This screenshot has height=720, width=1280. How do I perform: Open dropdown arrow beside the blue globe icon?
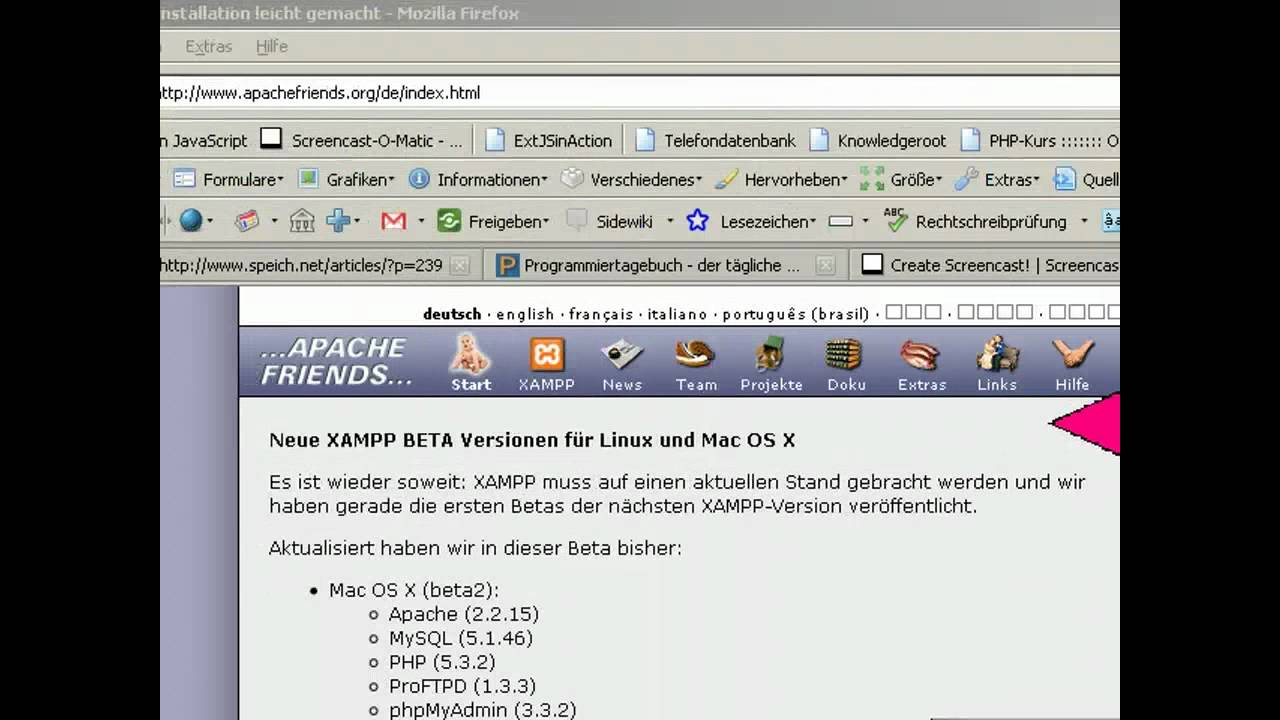point(209,222)
